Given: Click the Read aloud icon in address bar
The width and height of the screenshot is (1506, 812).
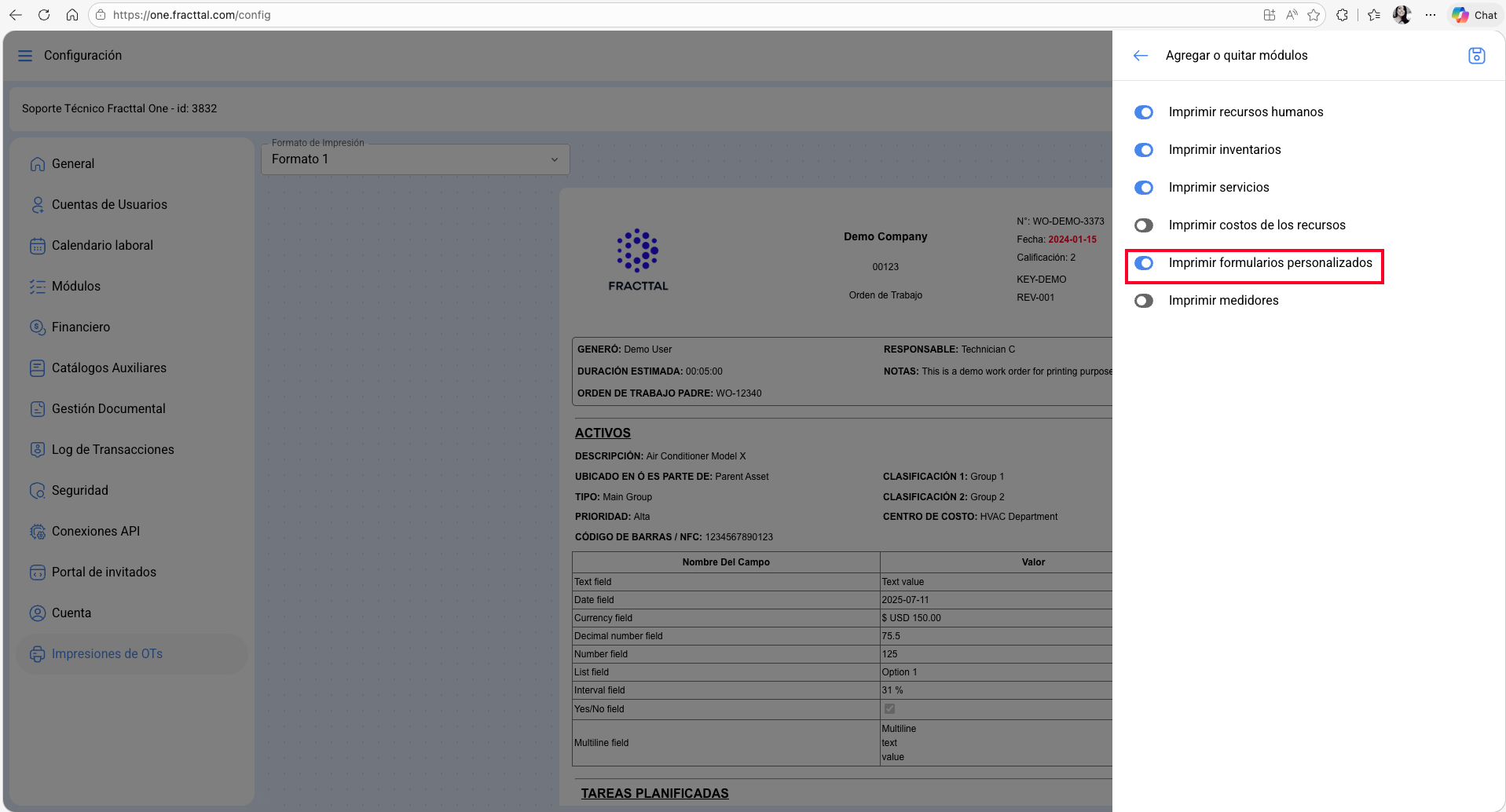Looking at the screenshot, I should point(1292,15).
